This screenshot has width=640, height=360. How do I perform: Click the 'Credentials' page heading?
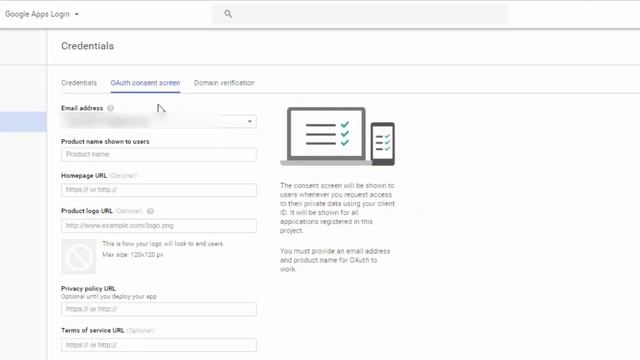click(87, 46)
